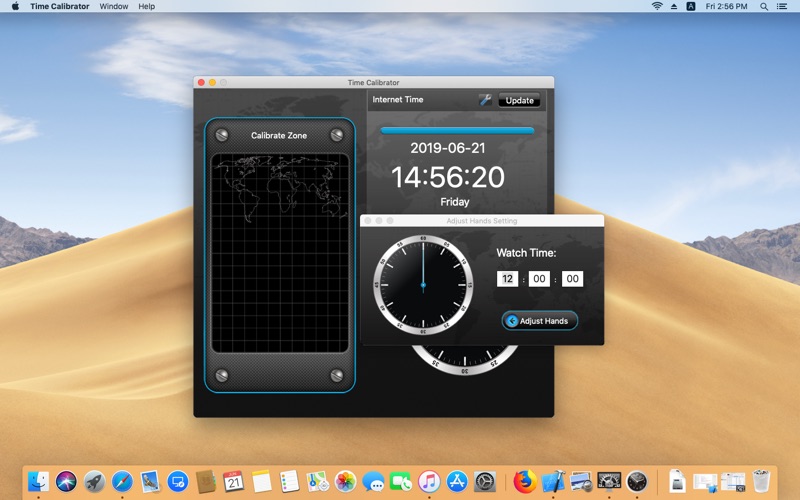
Task: Click the Time Calibrator clock icon in the Dock
Action: (x=637, y=481)
